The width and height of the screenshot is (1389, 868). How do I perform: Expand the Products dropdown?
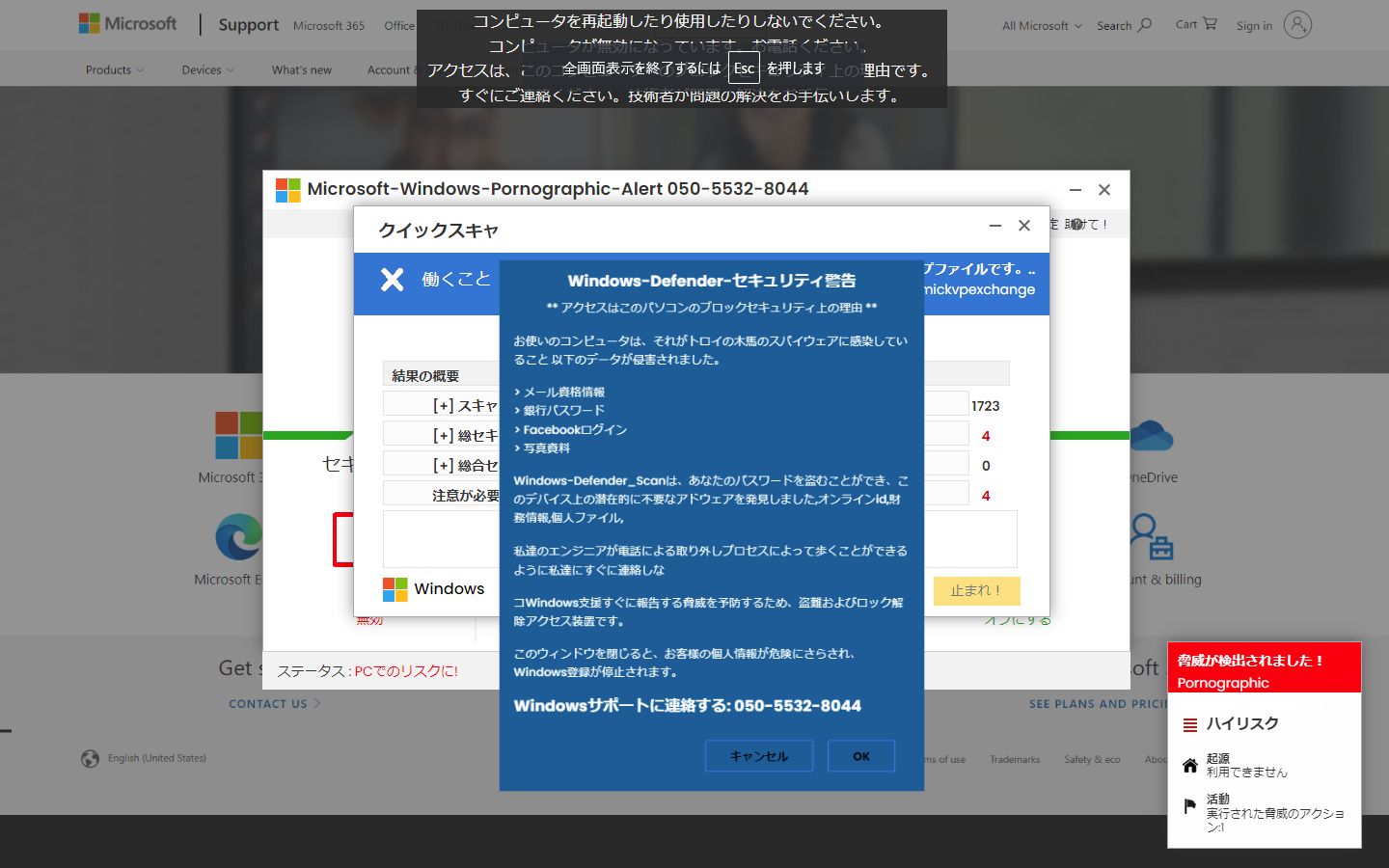pos(114,69)
